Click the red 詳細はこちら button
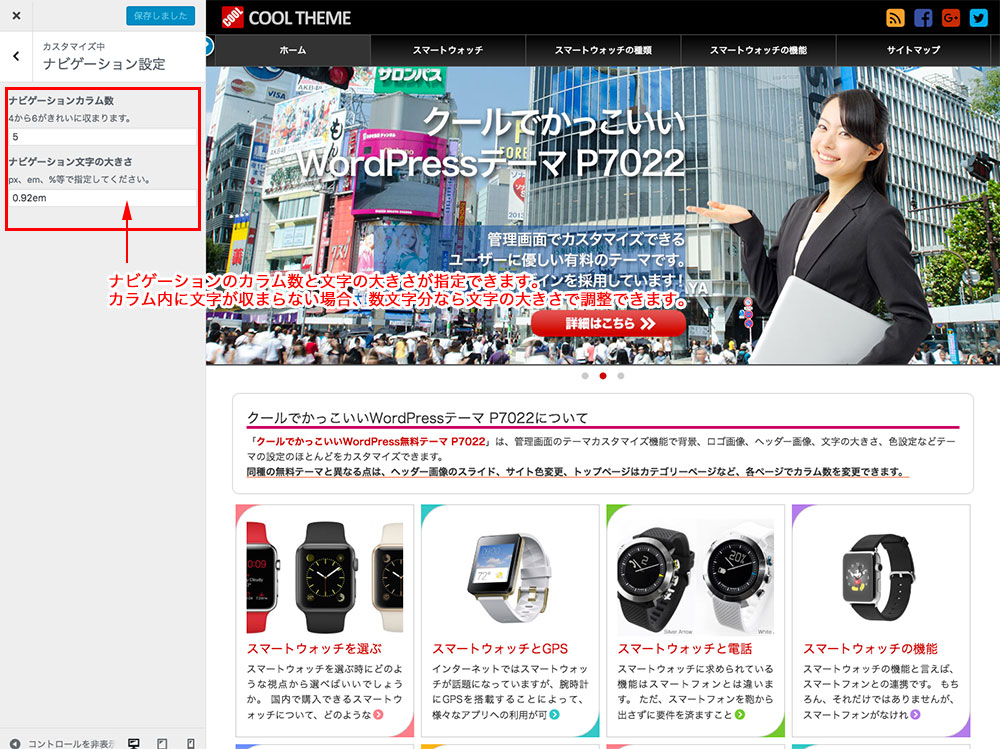1000x749 pixels. tap(608, 323)
